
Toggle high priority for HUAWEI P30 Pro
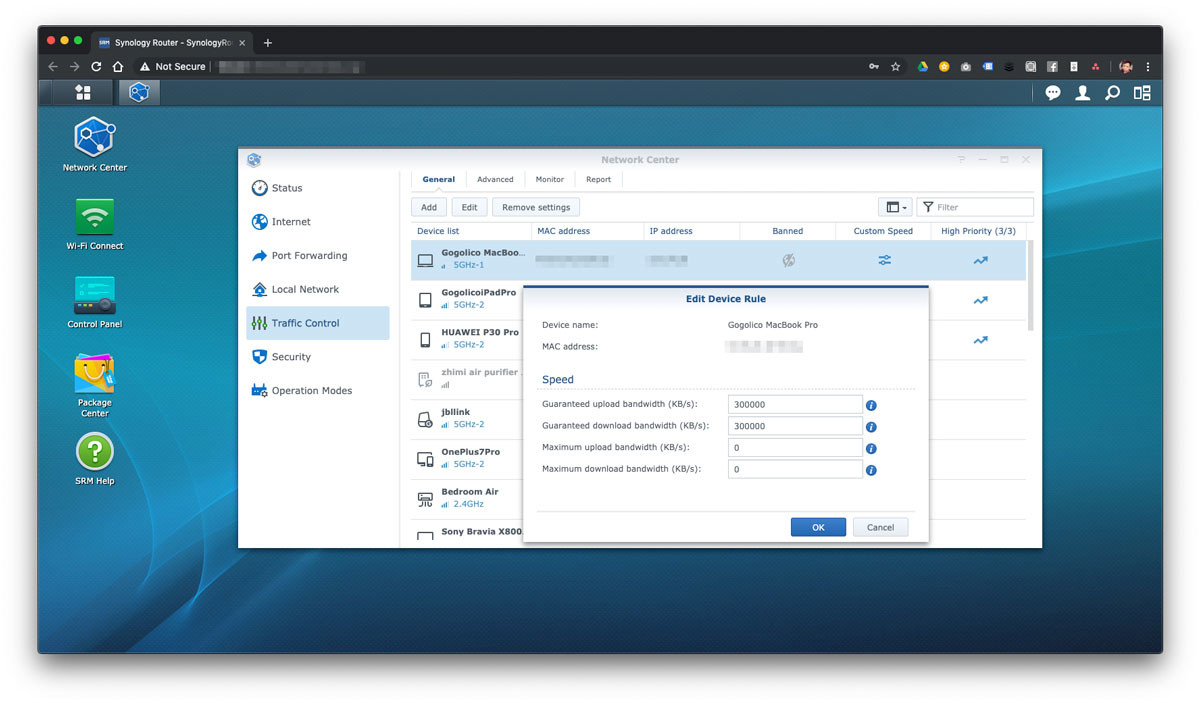pyautogui.click(x=980, y=340)
